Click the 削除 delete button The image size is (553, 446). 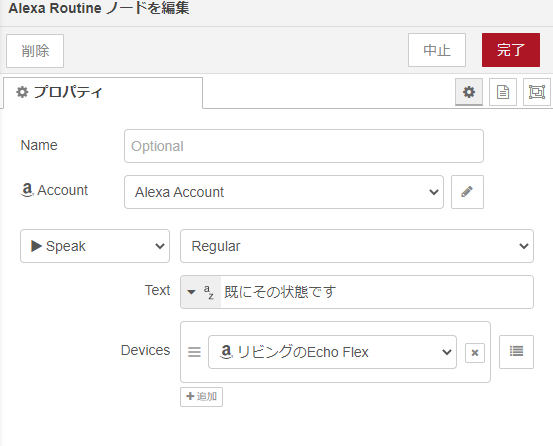pyautogui.click(x=35, y=51)
